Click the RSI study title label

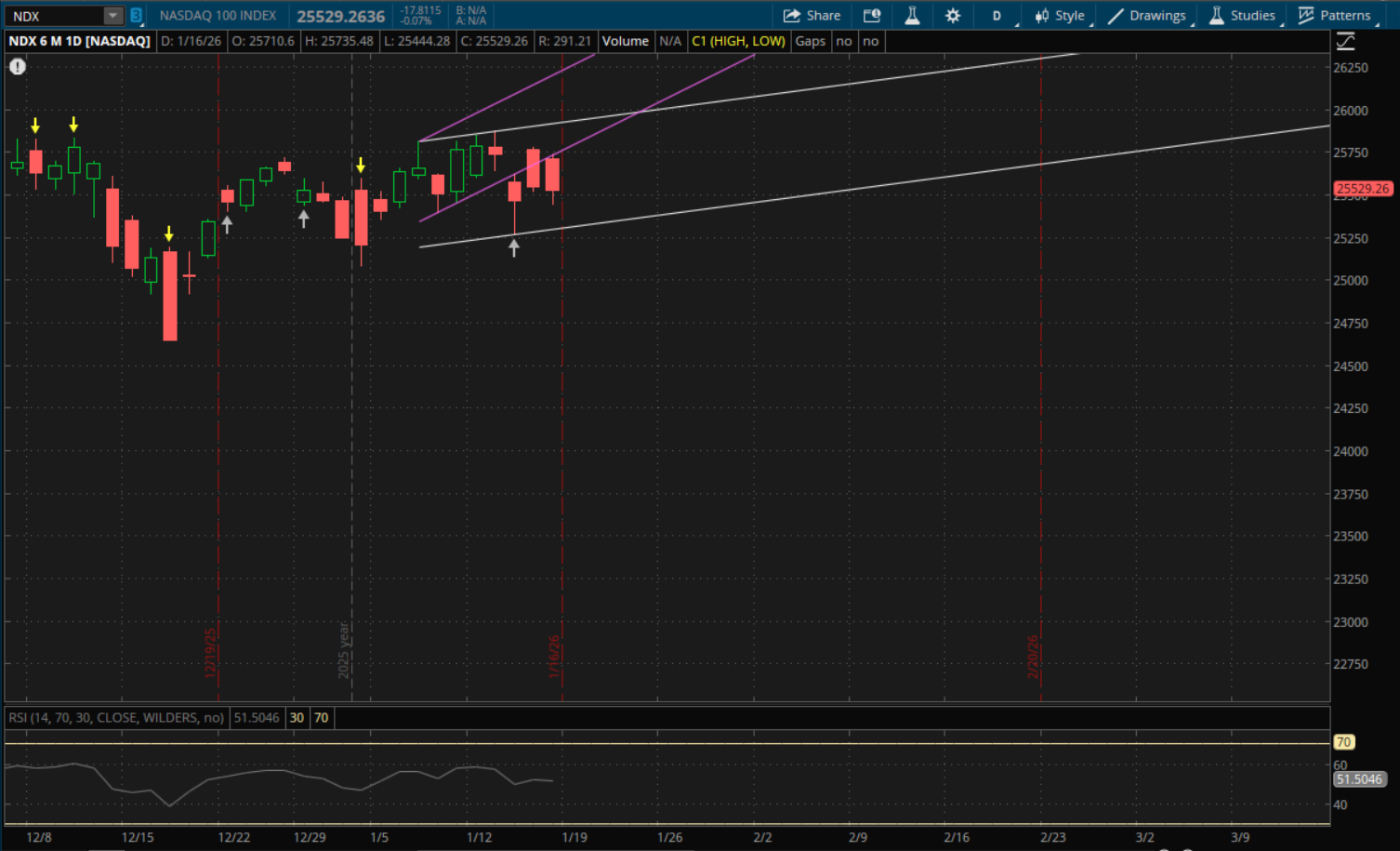[x=116, y=718]
